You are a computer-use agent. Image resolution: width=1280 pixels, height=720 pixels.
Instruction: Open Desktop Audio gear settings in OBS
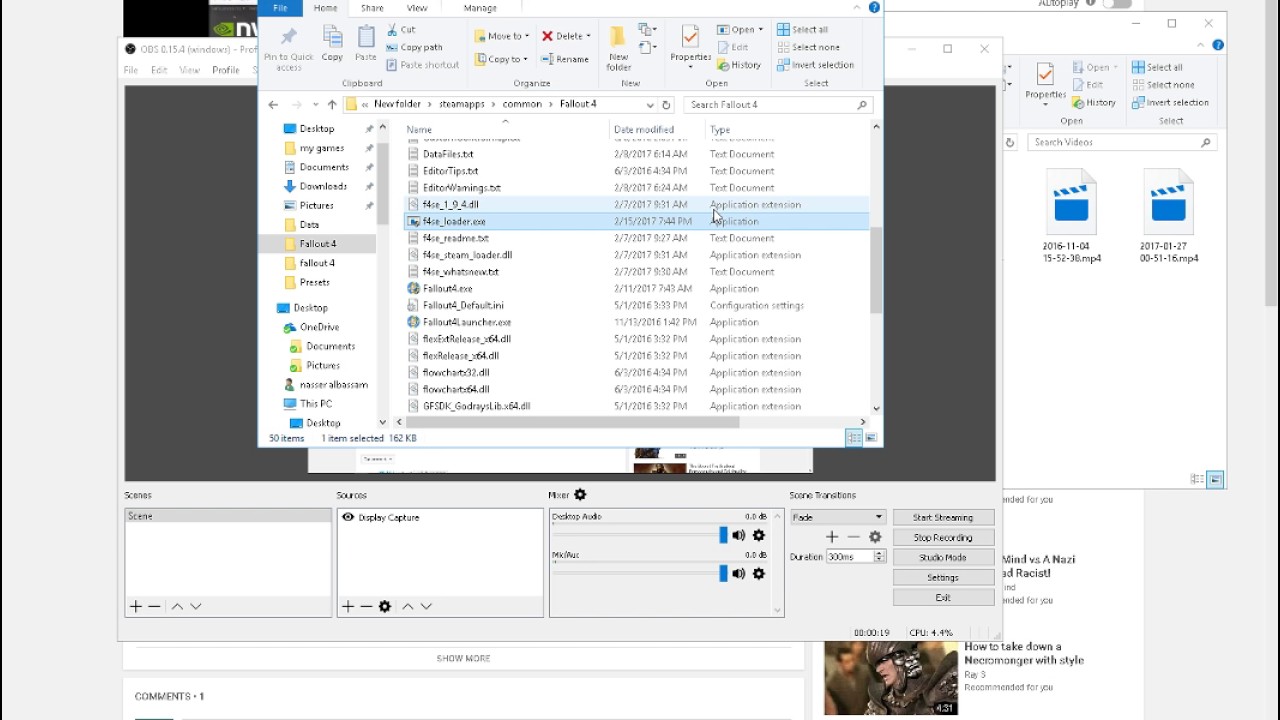coord(759,536)
